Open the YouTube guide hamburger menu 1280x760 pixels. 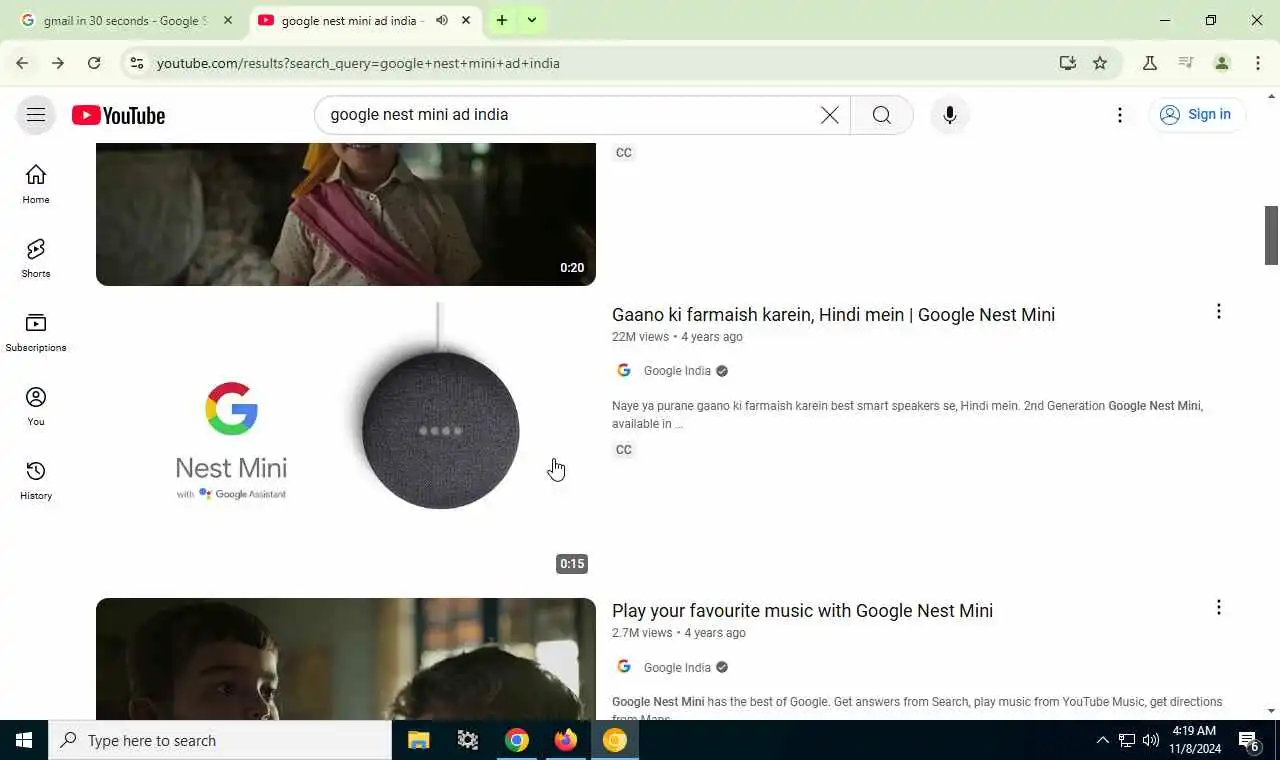[x=36, y=115]
